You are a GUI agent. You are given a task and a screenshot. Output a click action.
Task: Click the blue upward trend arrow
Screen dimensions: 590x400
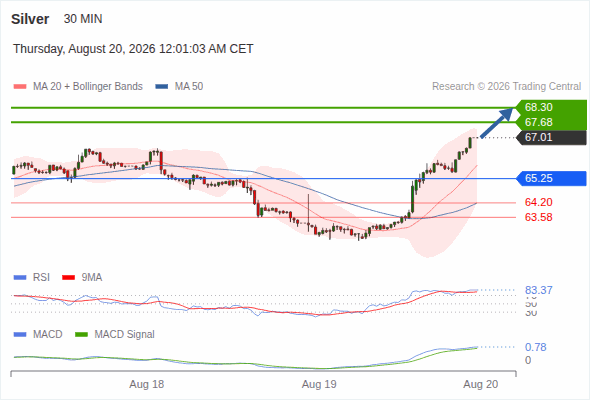click(497, 123)
